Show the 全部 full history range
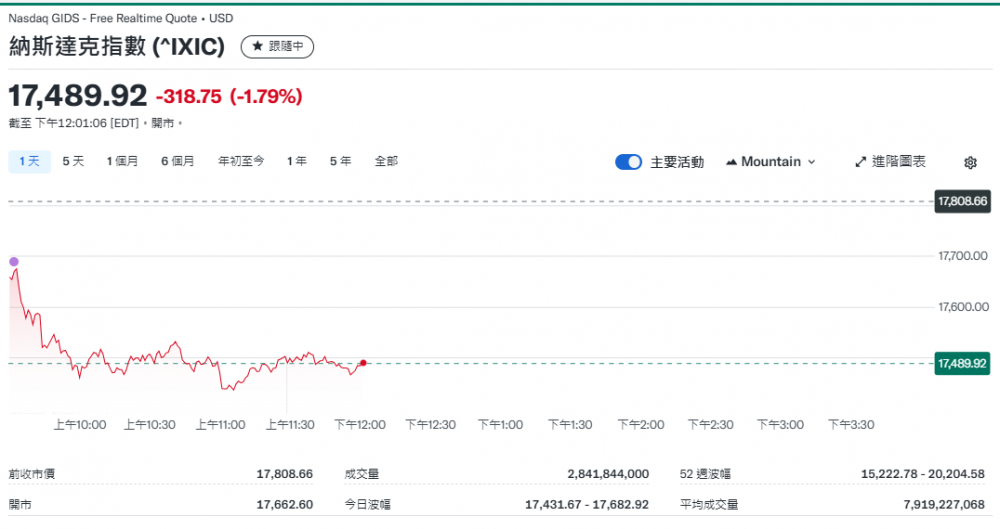Screen dimensions: 1000x529 tap(386, 161)
